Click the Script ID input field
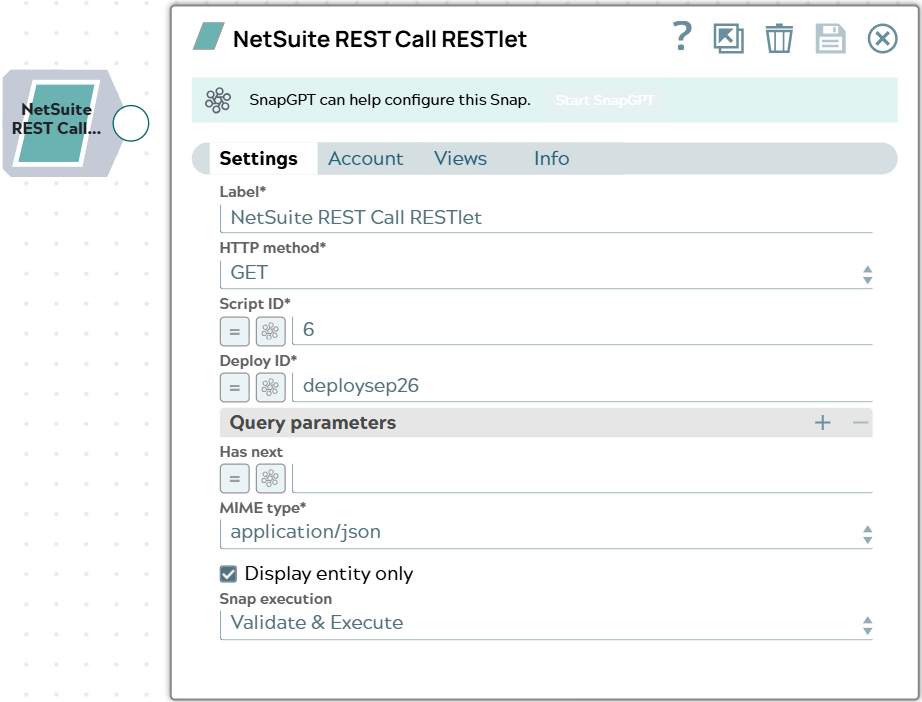 coord(582,330)
